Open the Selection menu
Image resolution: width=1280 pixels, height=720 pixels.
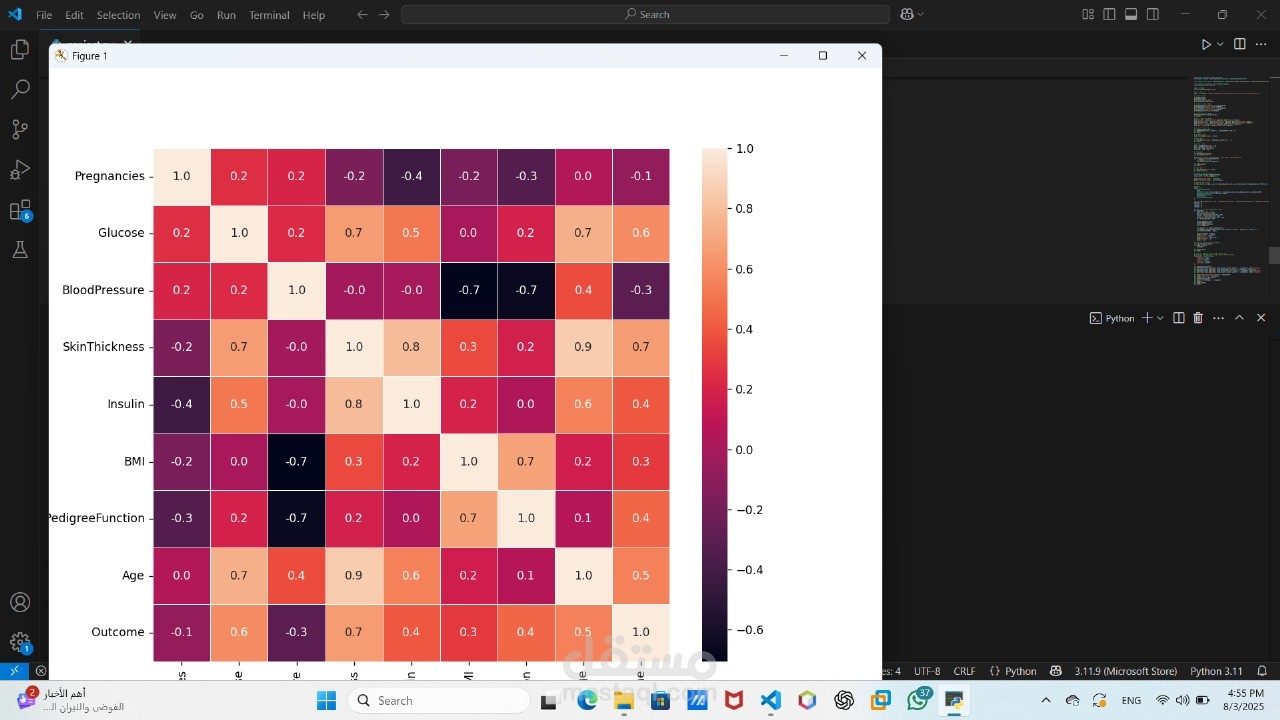pyautogui.click(x=119, y=15)
